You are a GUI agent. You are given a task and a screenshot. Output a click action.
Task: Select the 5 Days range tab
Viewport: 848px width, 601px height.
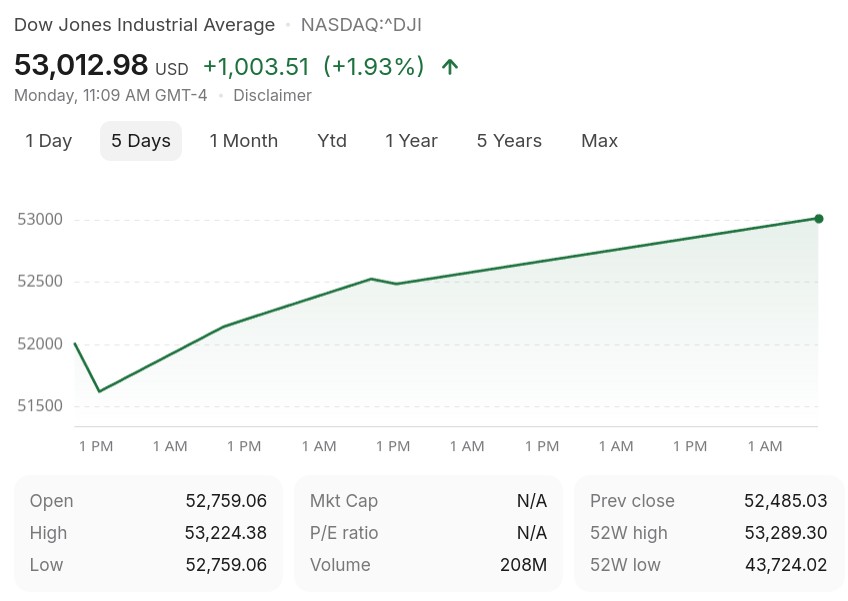141,141
